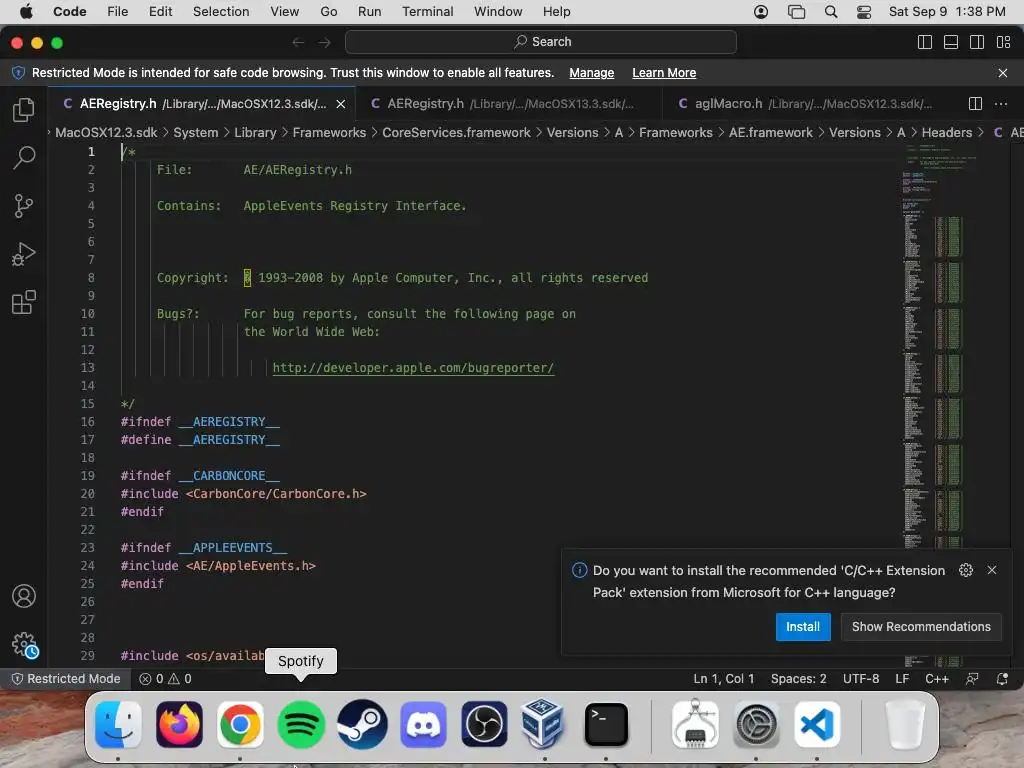Click Show Recommendations button
This screenshot has width=1024, height=768.
click(921, 627)
